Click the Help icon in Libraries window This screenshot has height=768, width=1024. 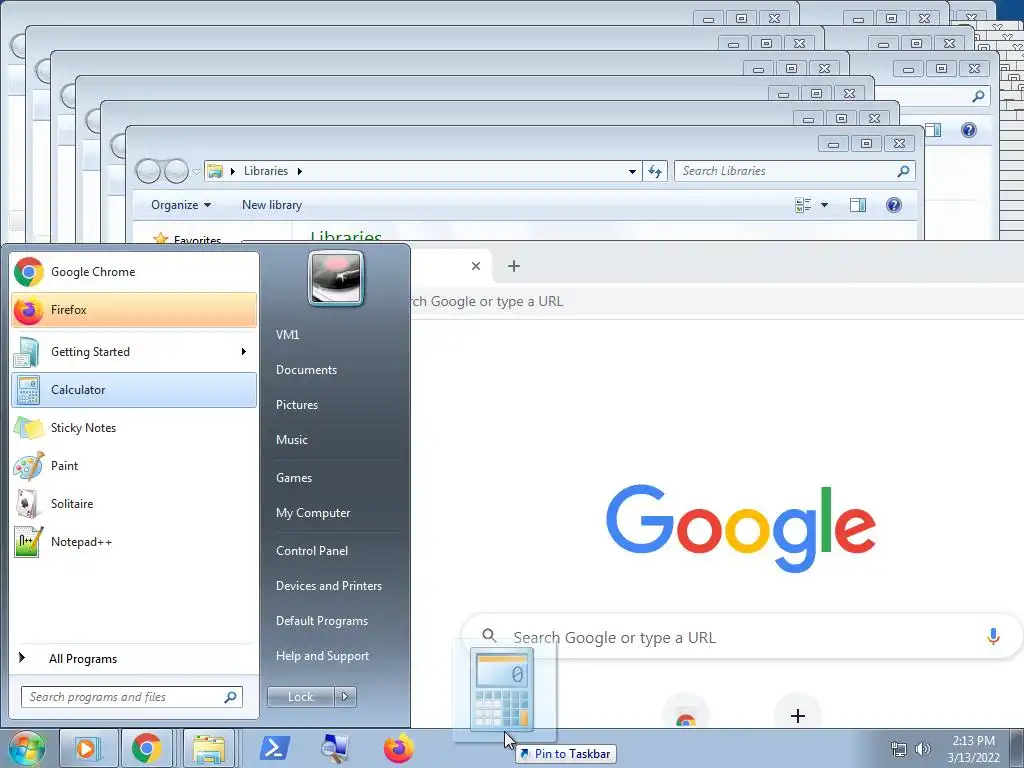[x=893, y=205]
